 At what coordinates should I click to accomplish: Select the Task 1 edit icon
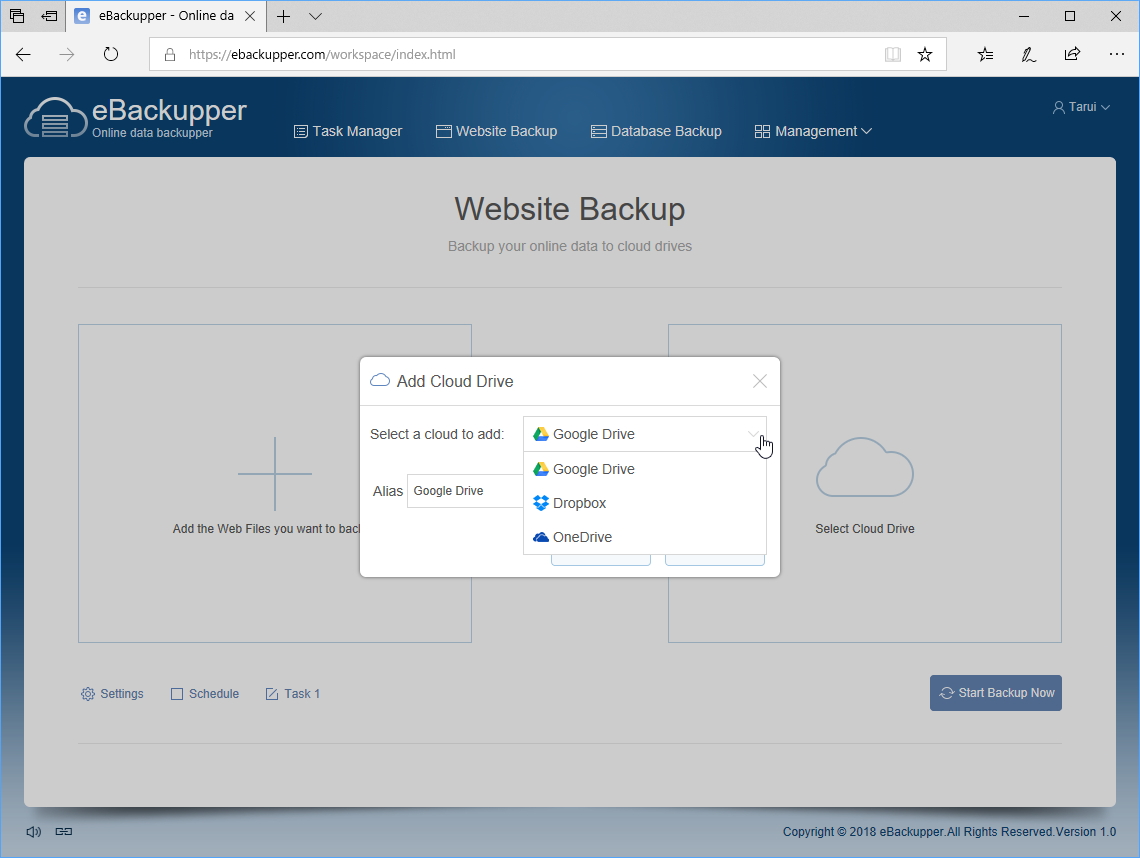270,693
